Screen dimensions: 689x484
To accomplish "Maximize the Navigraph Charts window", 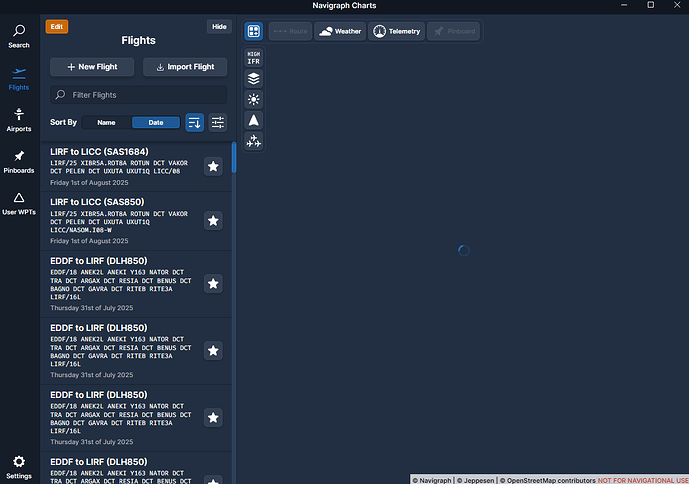I will tap(651, 5).
